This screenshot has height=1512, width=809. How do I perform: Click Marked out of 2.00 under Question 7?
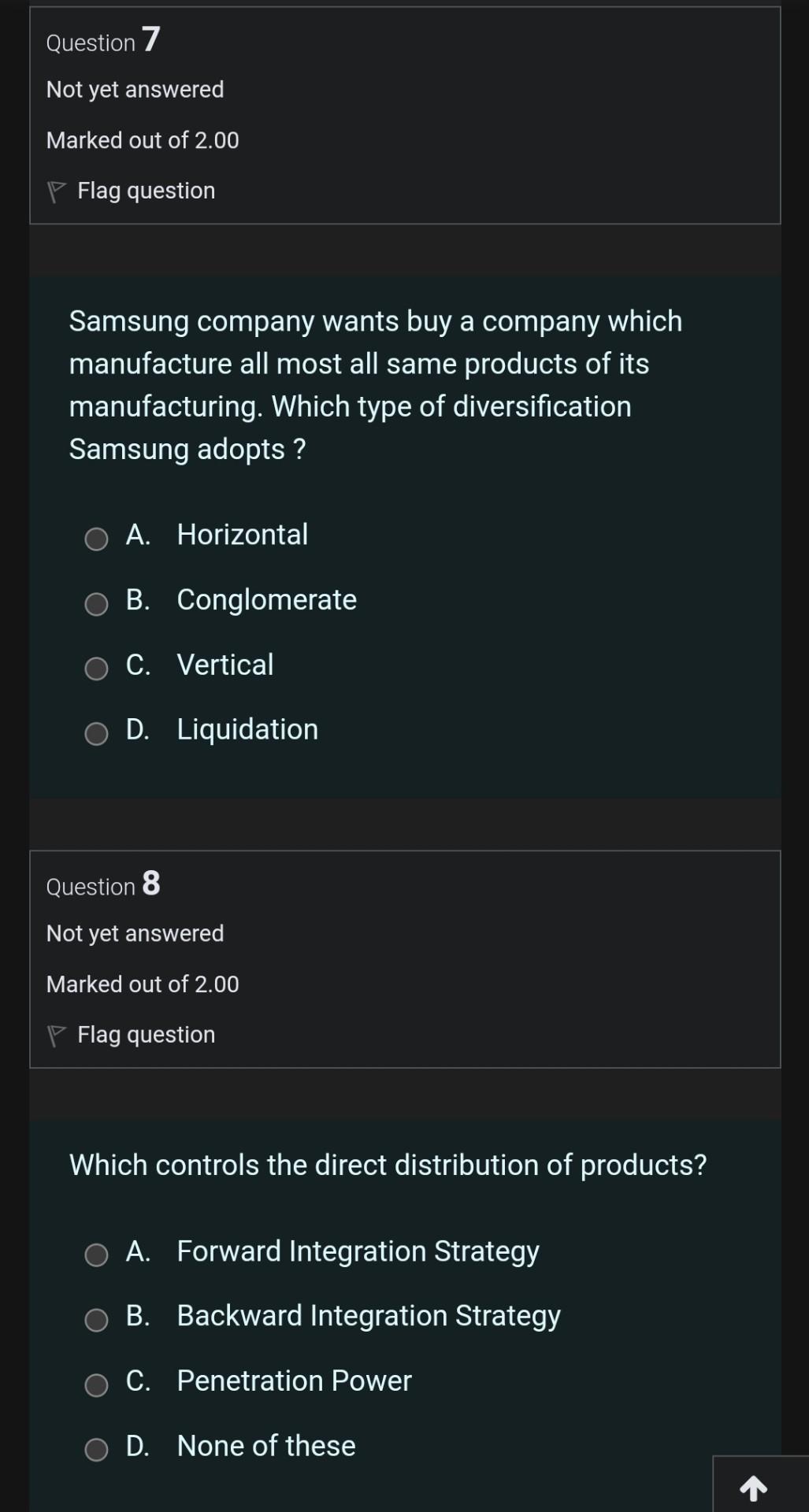(143, 140)
